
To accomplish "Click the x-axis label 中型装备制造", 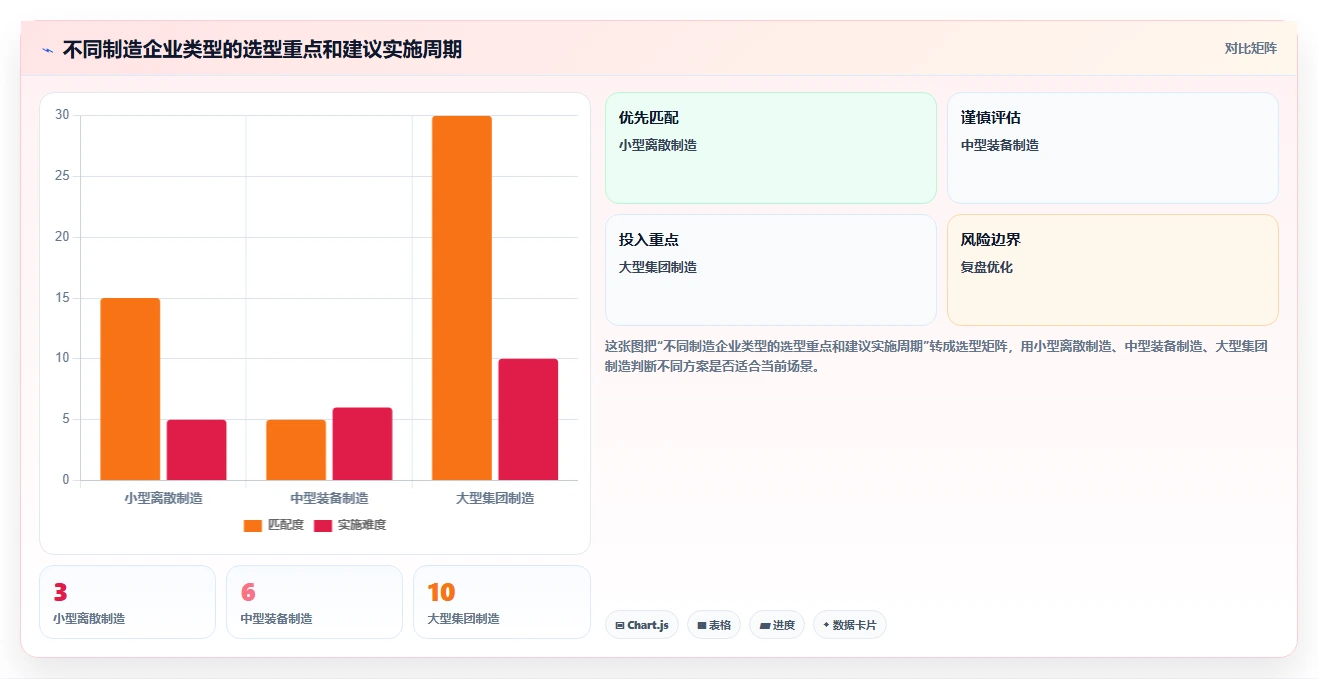I will [329, 498].
